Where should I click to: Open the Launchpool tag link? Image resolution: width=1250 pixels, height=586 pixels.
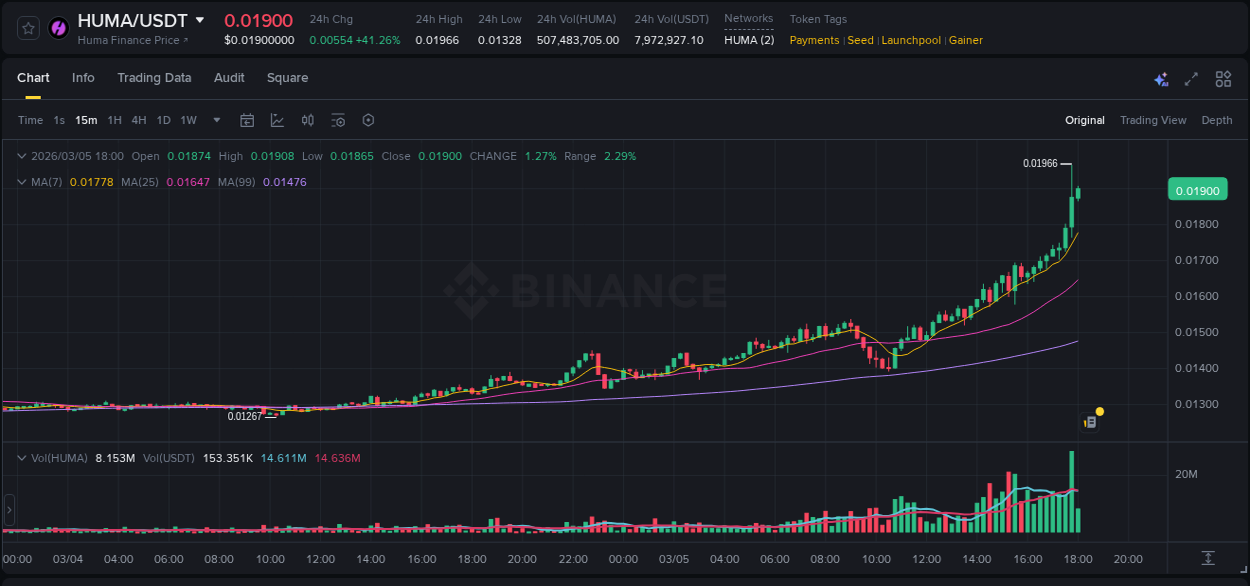coord(911,40)
